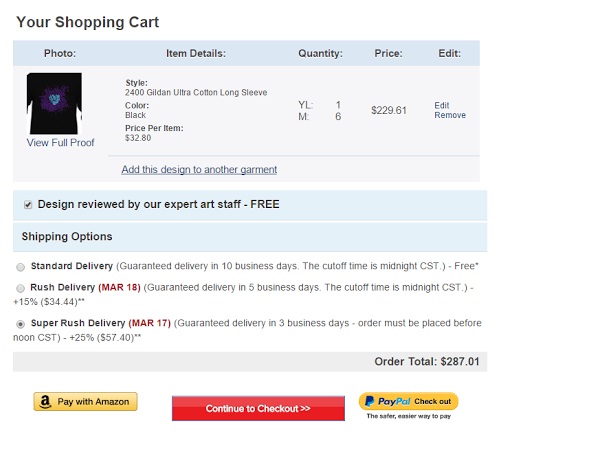600x459 pixels.
Task: Click the Item Details column header
Action: pyautogui.click(x=195, y=53)
